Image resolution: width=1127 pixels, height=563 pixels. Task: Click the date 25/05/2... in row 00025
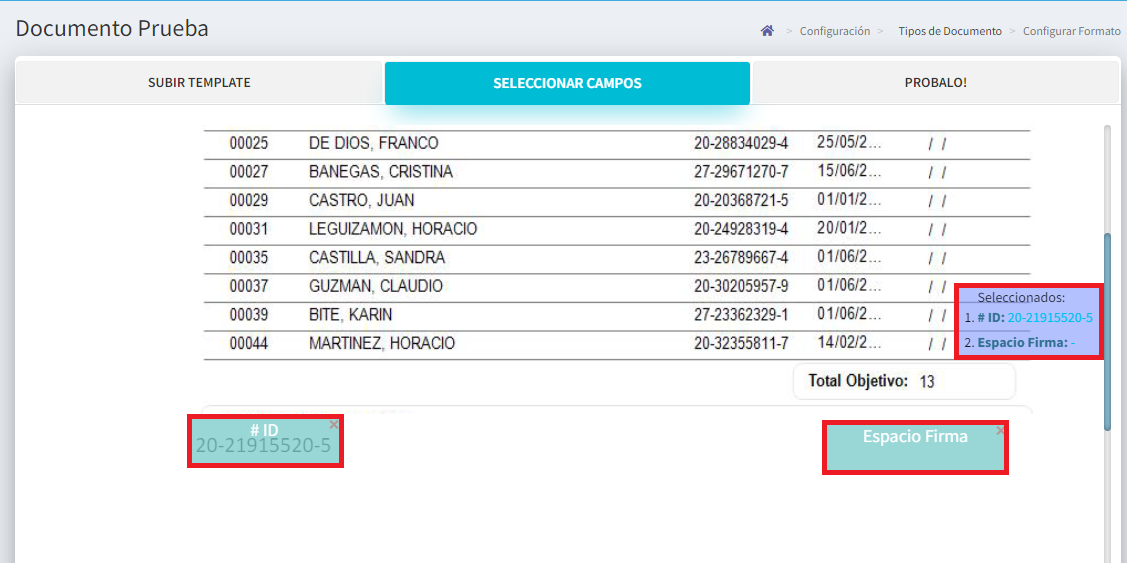point(849,141)
